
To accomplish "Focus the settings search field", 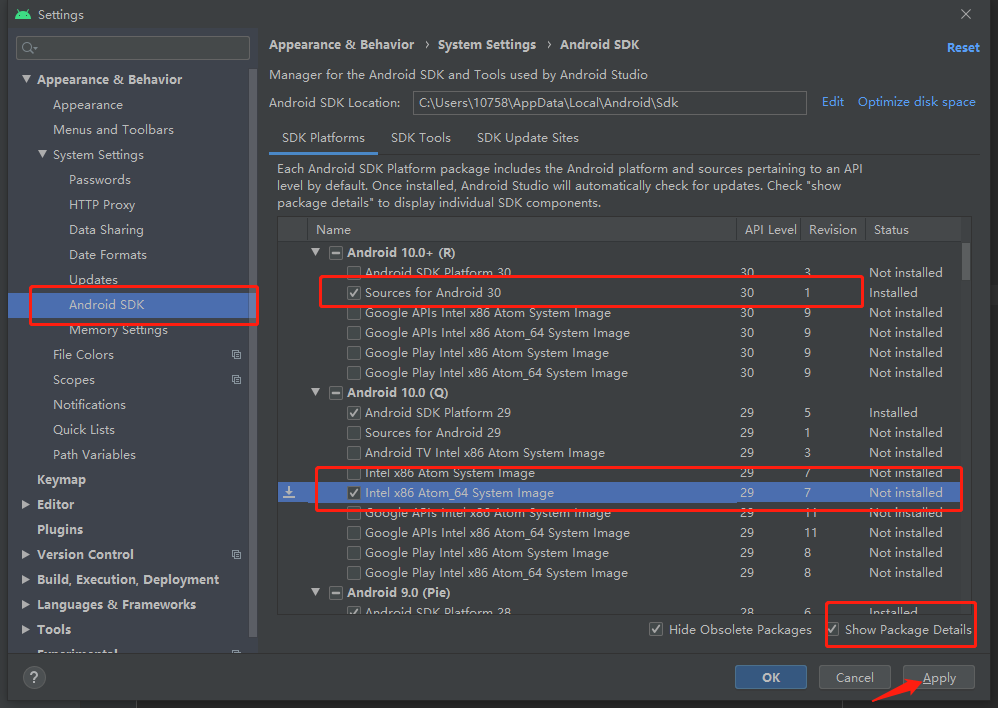I will [x=132, y=48].
